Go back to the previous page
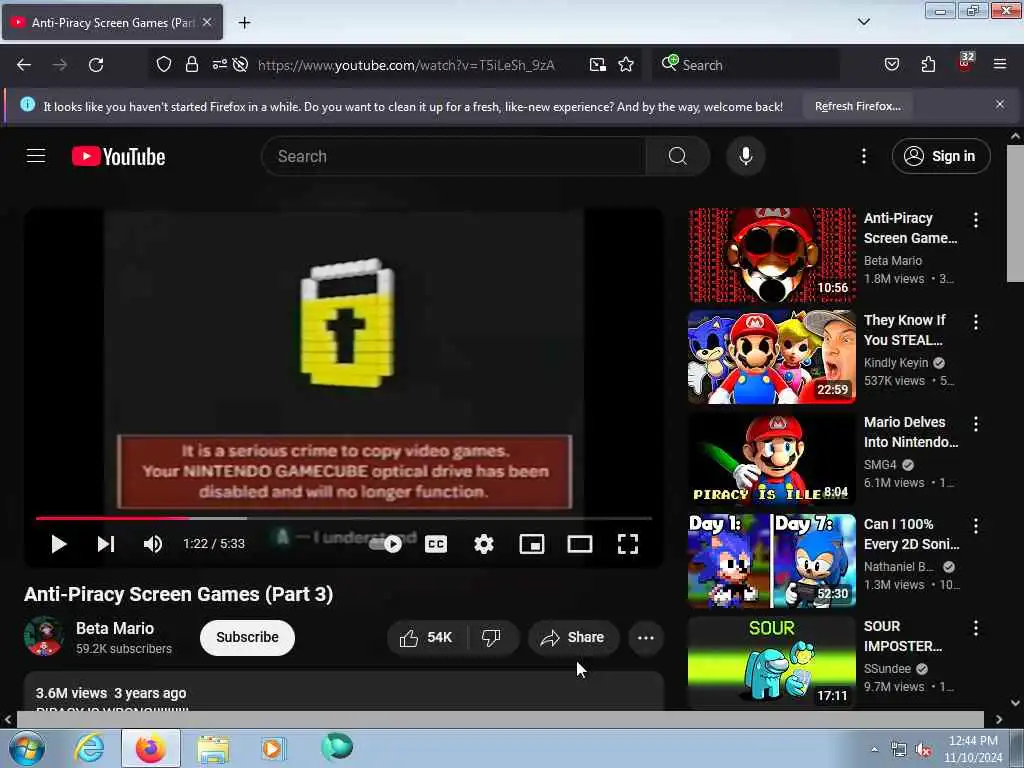 (24, 65)
